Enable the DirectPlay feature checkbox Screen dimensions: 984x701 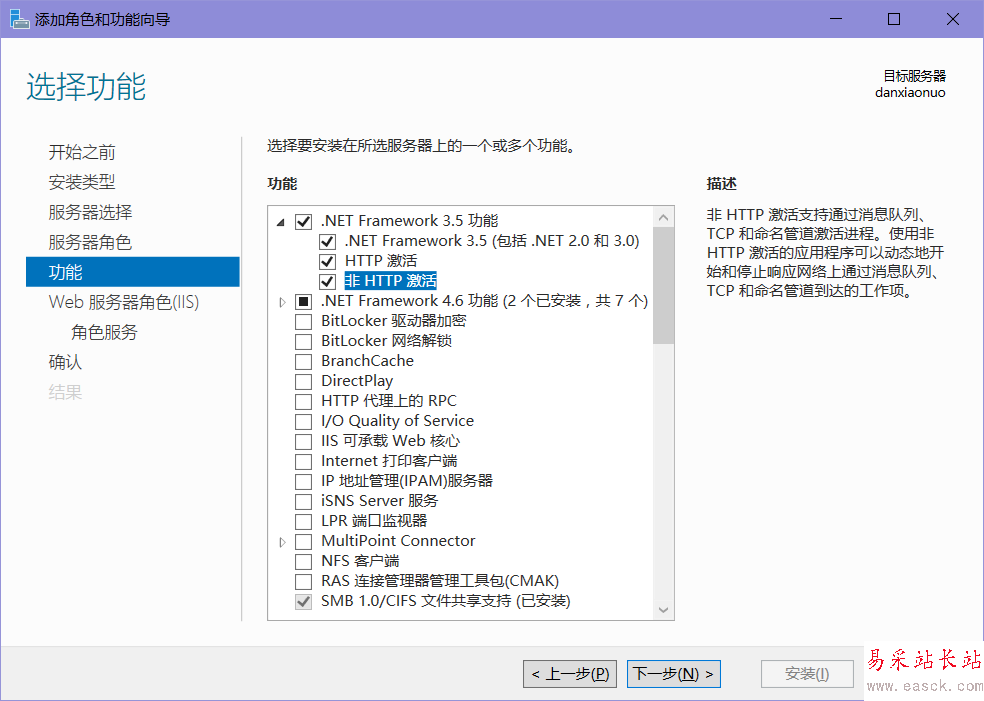[303, 382]
